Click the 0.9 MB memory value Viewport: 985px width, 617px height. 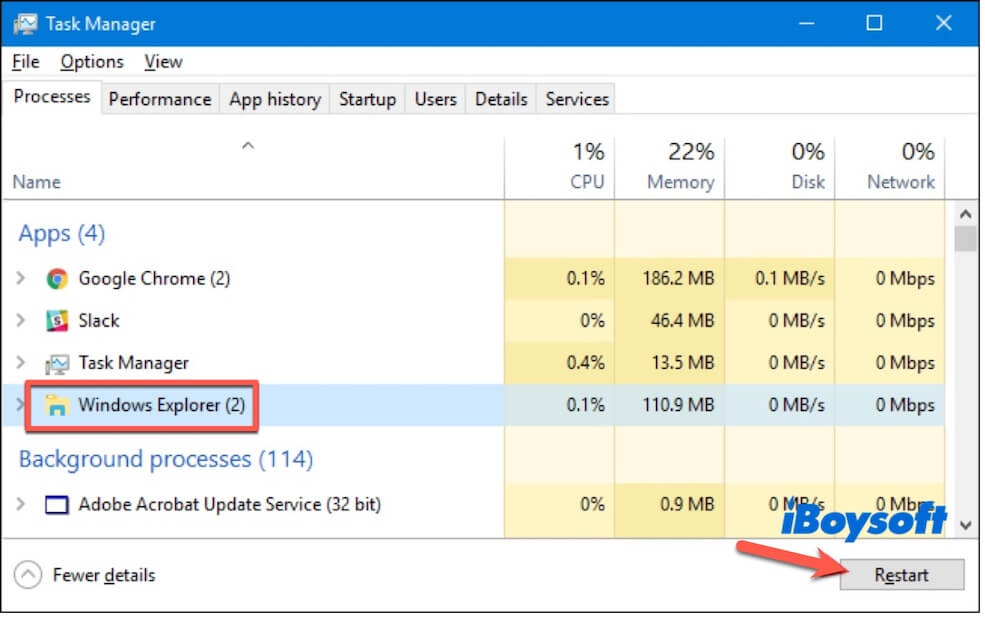(687, 505)
